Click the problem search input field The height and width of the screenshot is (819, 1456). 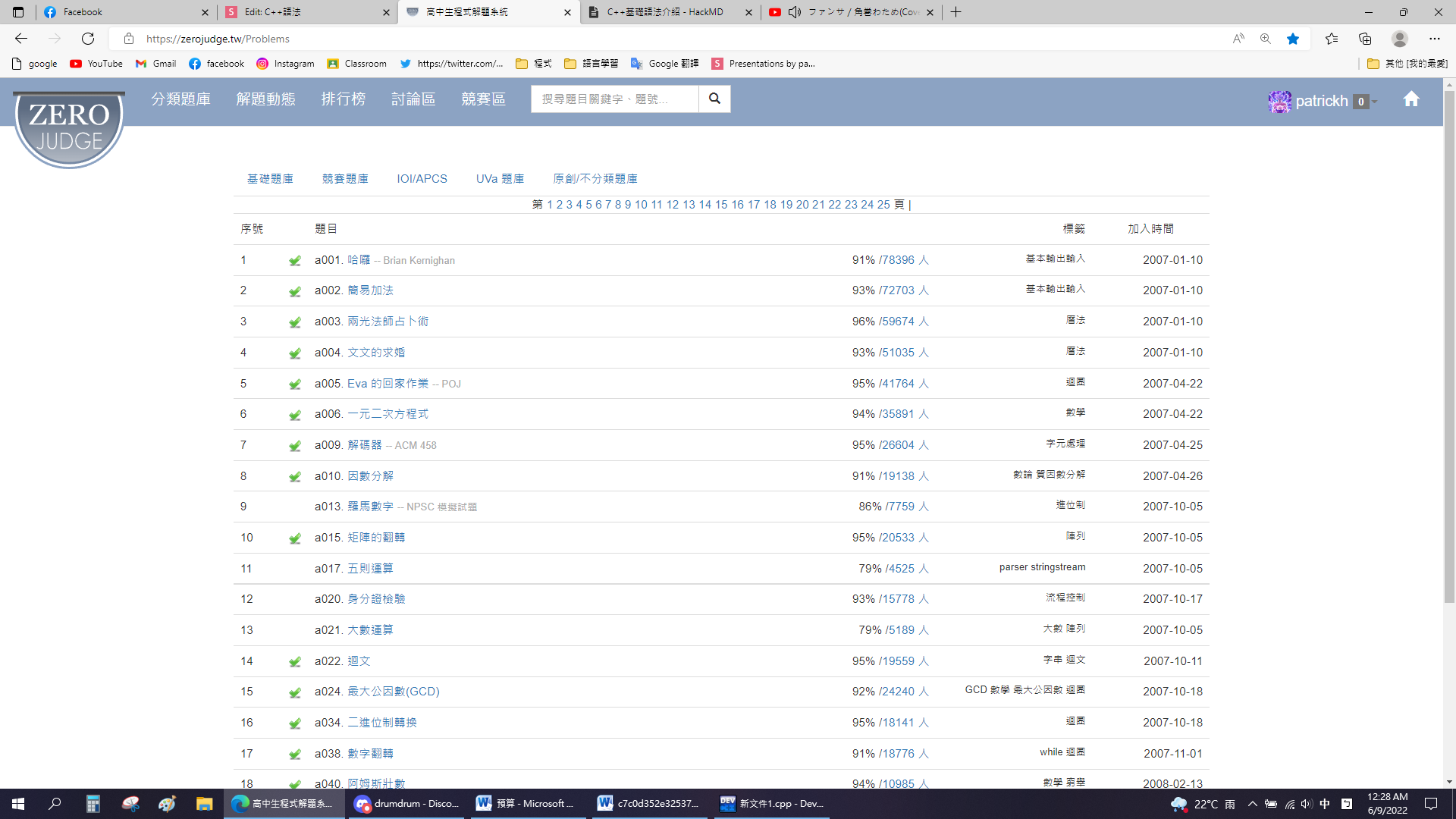[614, 99]
